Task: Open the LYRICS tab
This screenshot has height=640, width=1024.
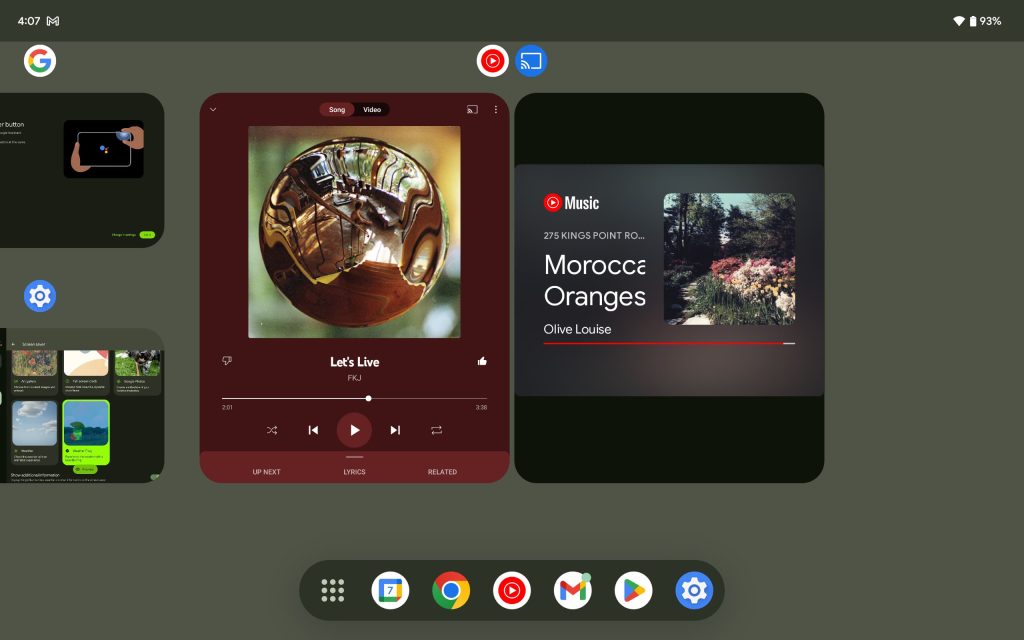Action: (354, 472)
